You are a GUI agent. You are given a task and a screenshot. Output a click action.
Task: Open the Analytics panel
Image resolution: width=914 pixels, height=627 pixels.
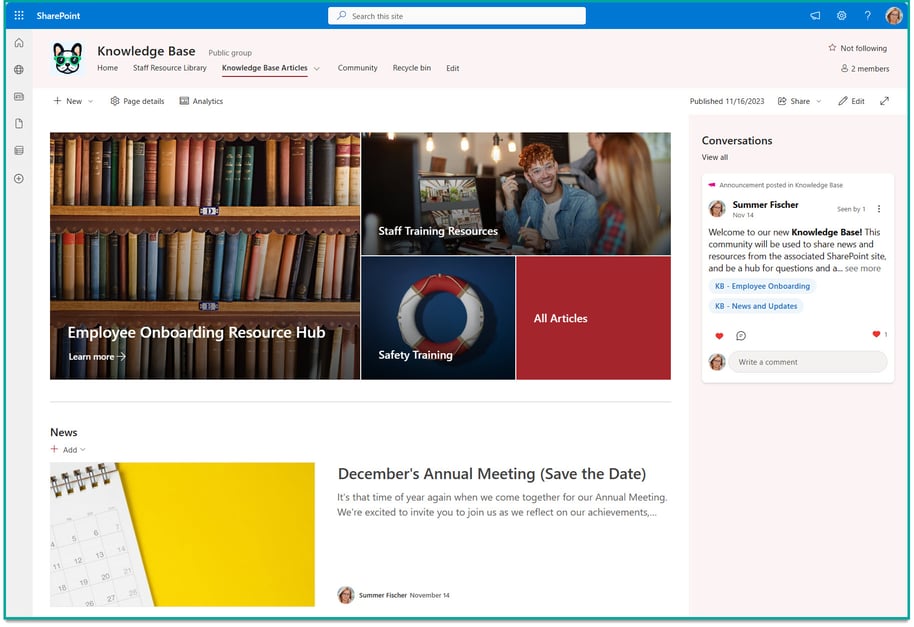pyautogui.click(x=201, y=101)
